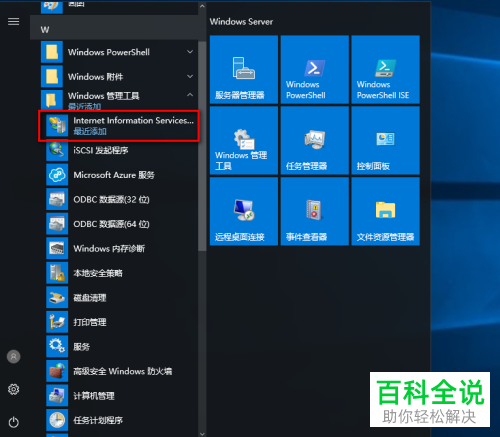The height and width of the screenshot is (437, 500).
Task: Open Internet Information Services manager icon
Action: coord(57,125)
